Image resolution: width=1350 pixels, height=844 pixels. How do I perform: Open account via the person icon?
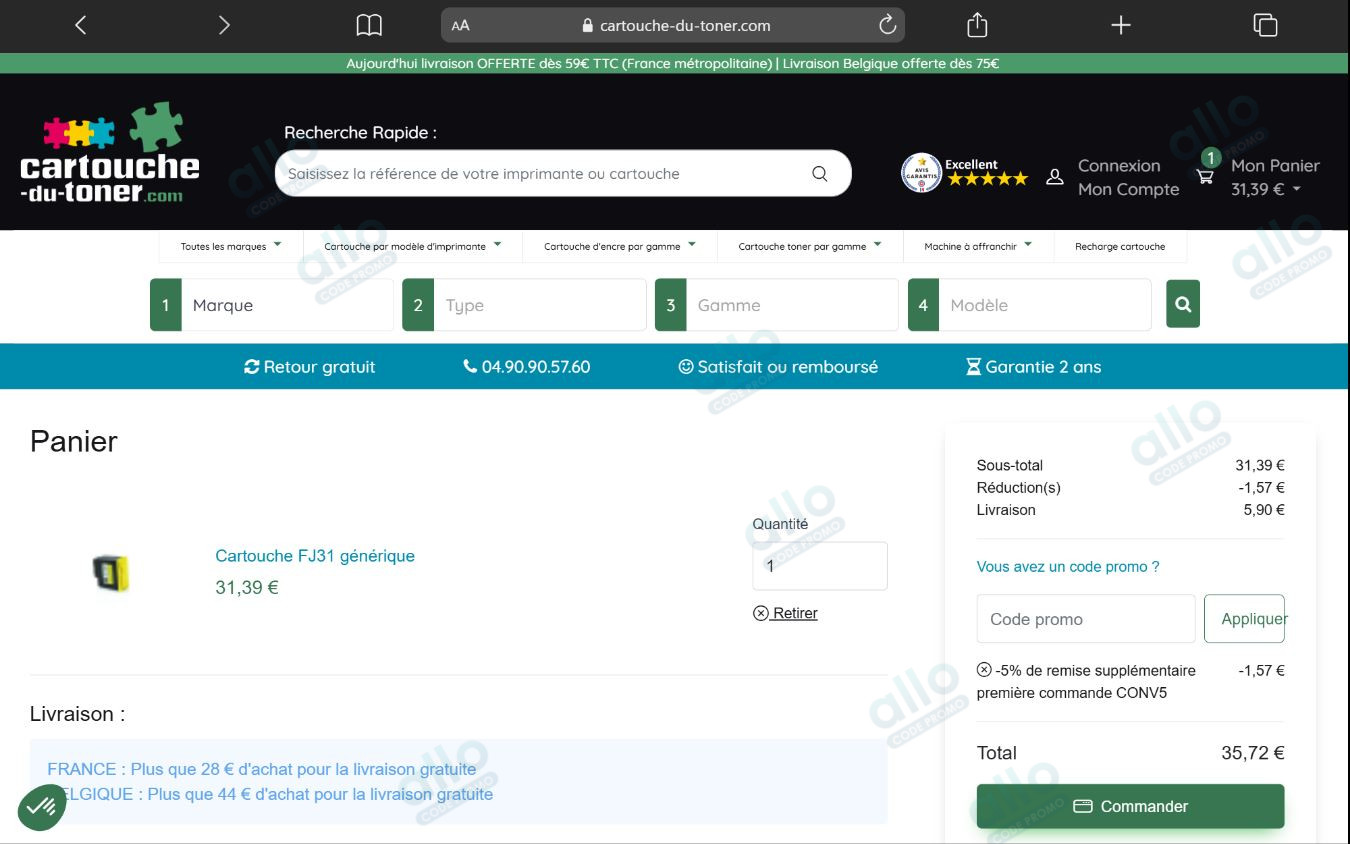pyautogui.click(x=1055, y=175)
